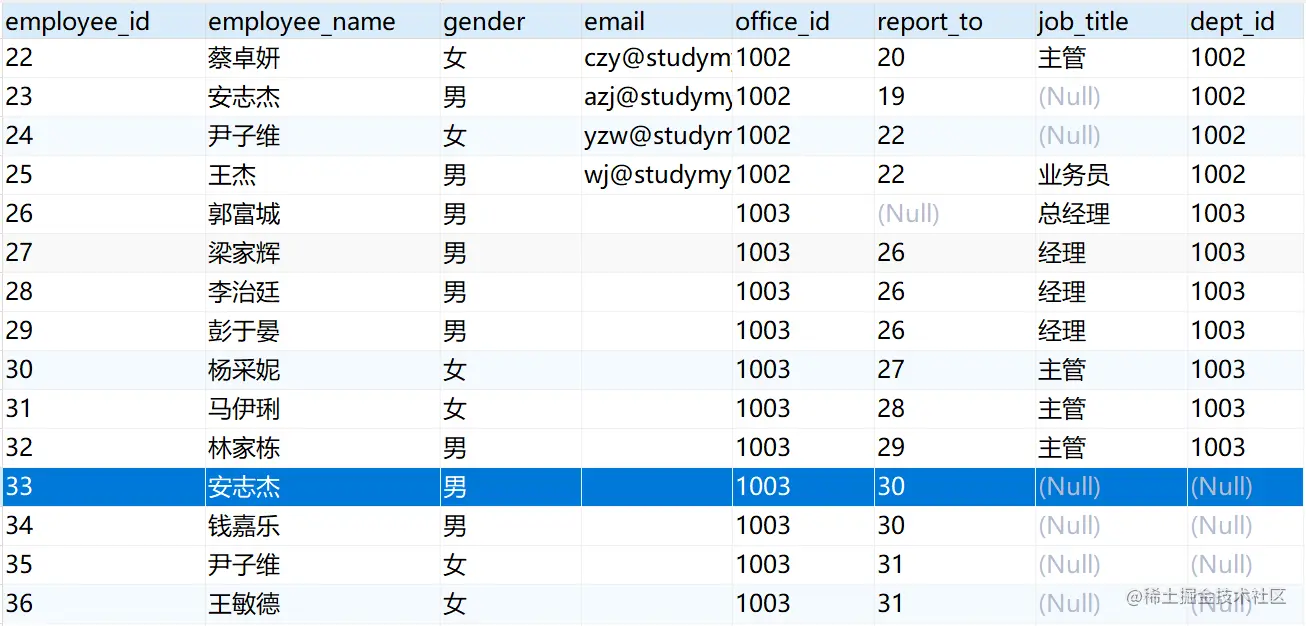Select 主管 job title for 林家栋
The image size is (1306, 626).
[1111, 448]
